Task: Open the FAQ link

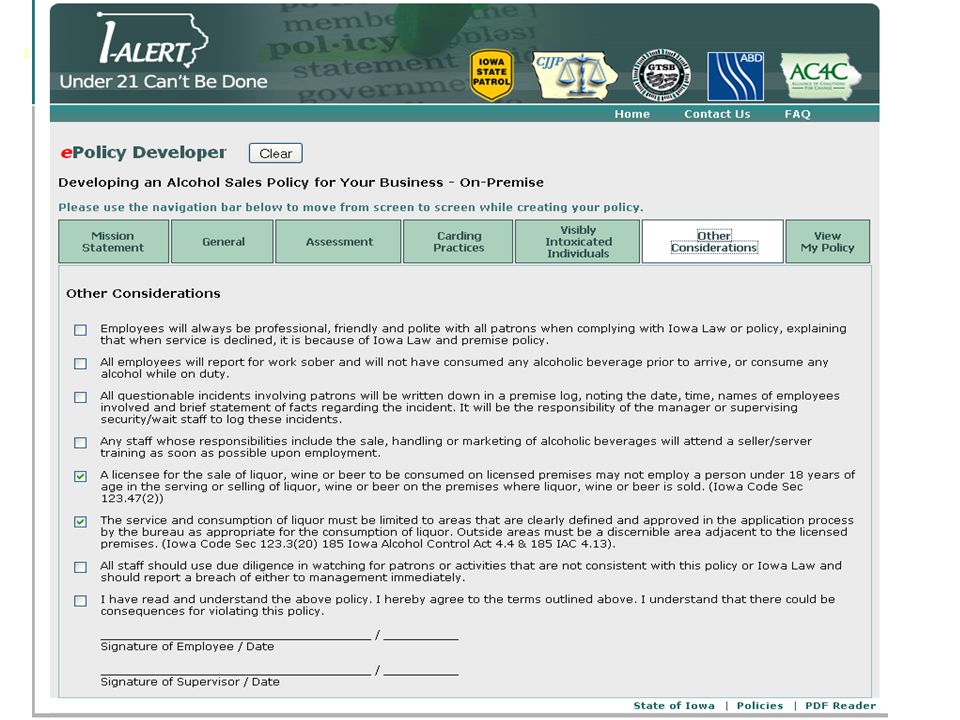Action: pos(797,114)
